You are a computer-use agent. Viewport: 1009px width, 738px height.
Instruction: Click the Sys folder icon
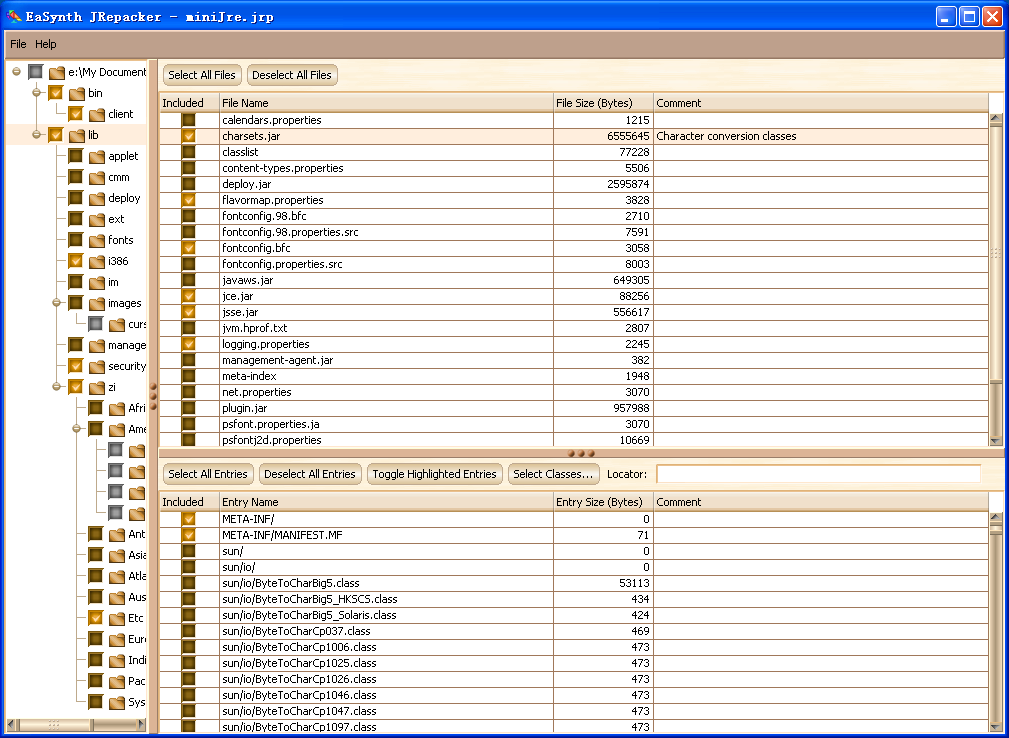tap(117, 703)
